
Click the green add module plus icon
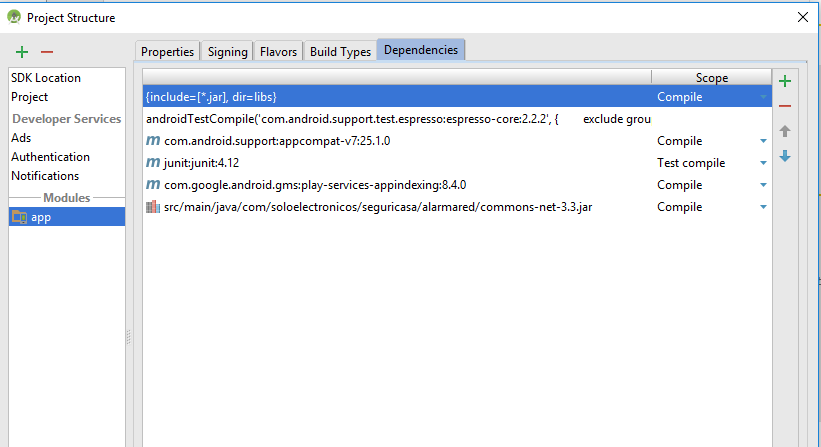click(22, 52)
